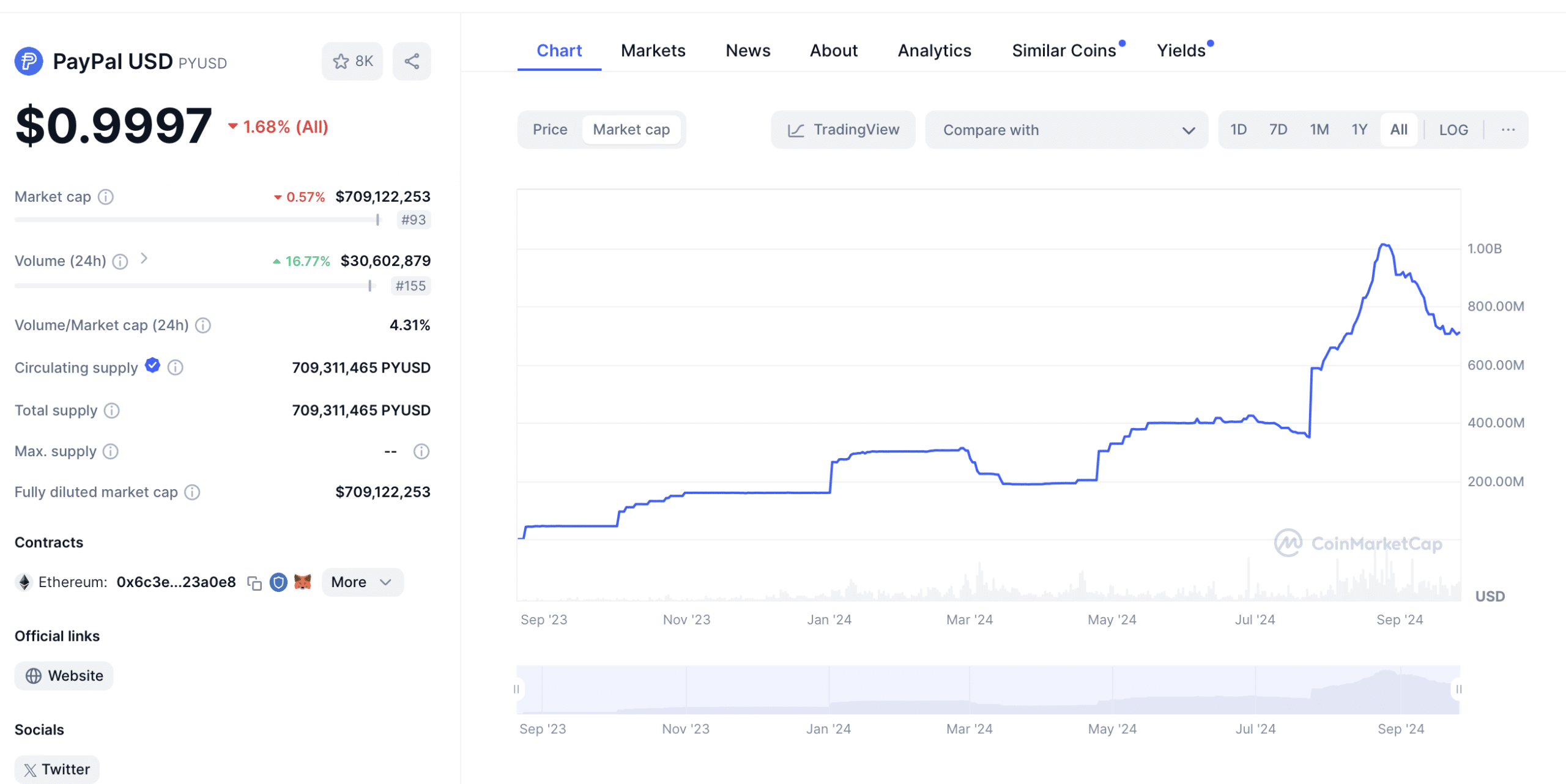
Task: Switch chart to Market cap view
Action: [x=631, y=130]
